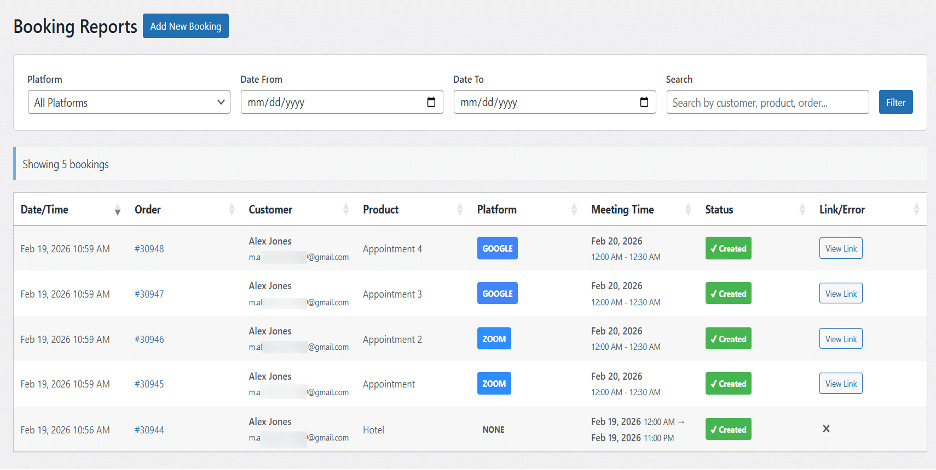Click Created status badge for Hotel order
This screenshot has height=470, width=936.
tap(728, 429)
